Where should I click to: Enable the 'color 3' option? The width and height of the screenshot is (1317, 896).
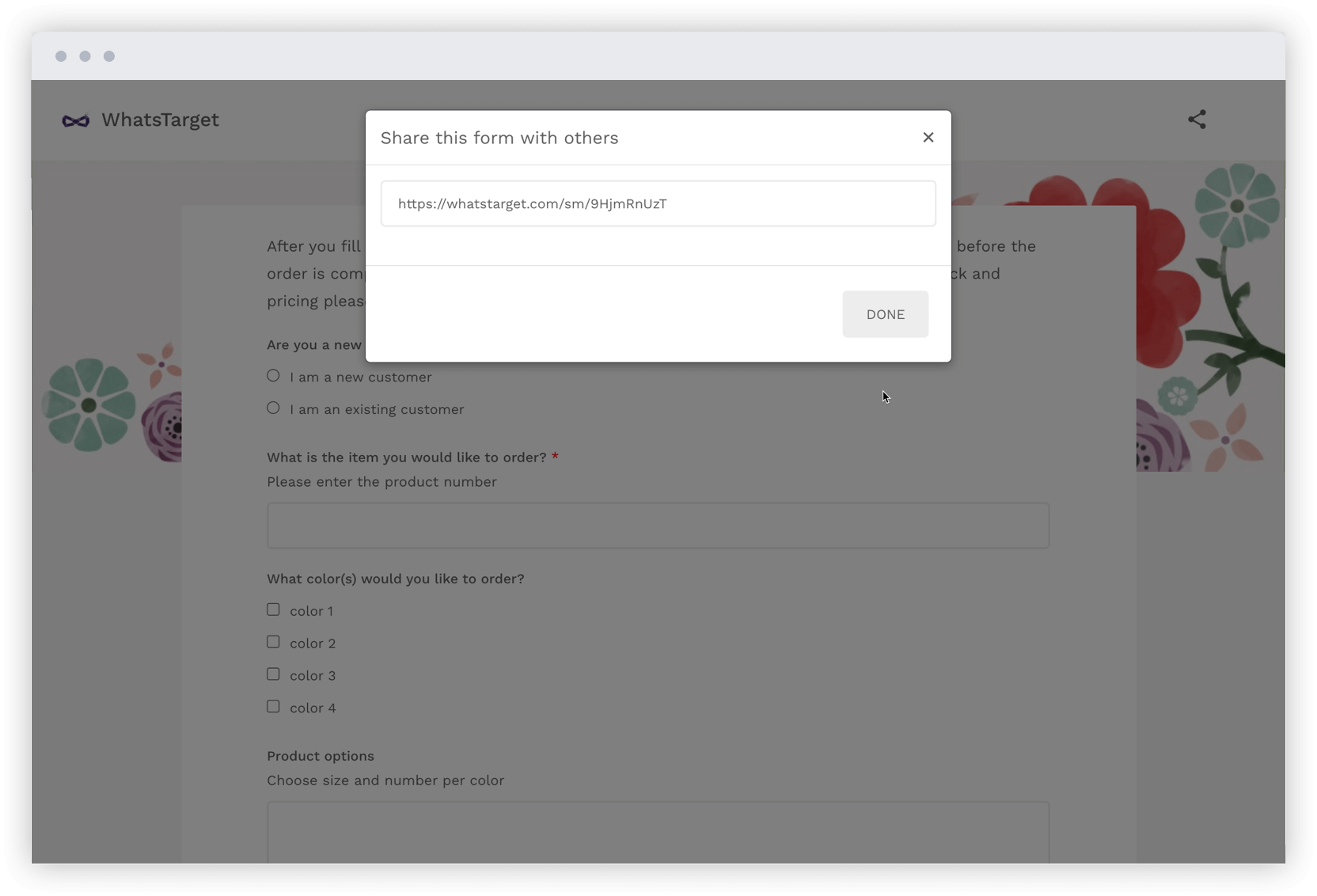[x=273, y=674]
